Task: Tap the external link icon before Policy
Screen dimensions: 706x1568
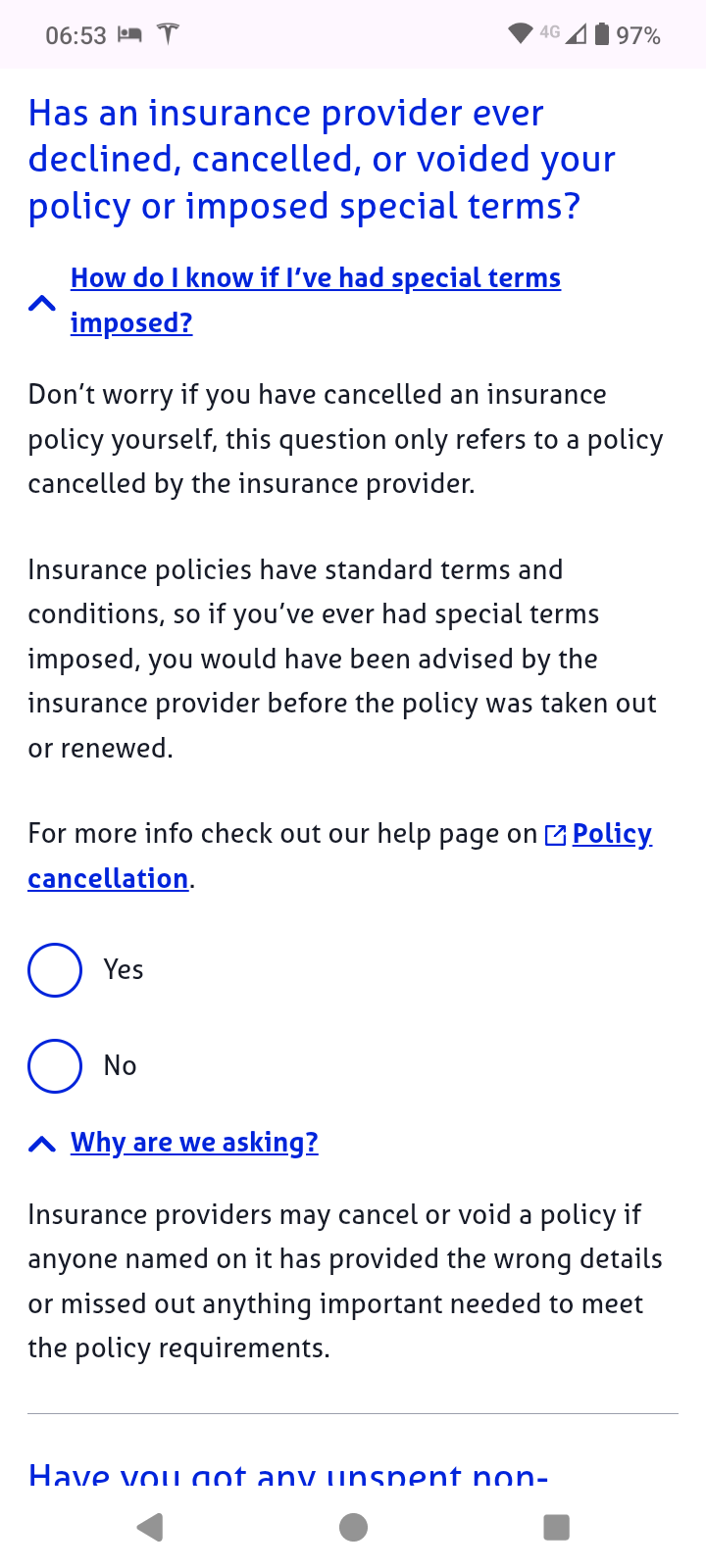Action: (555, 835)
